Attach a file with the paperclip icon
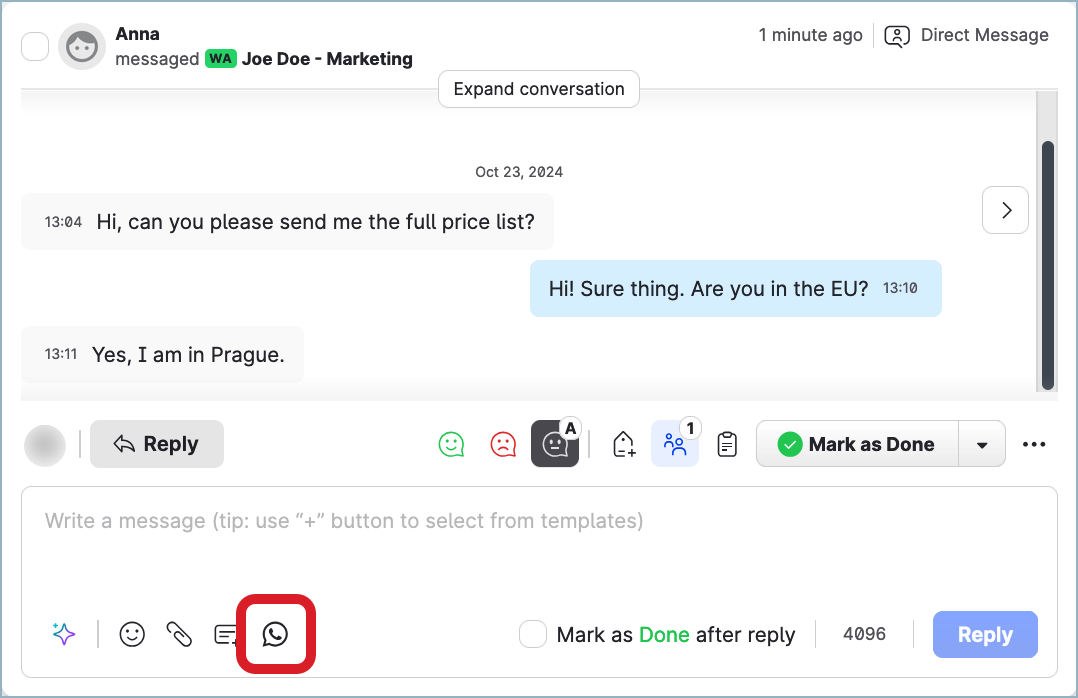 (x=179, y=634)
